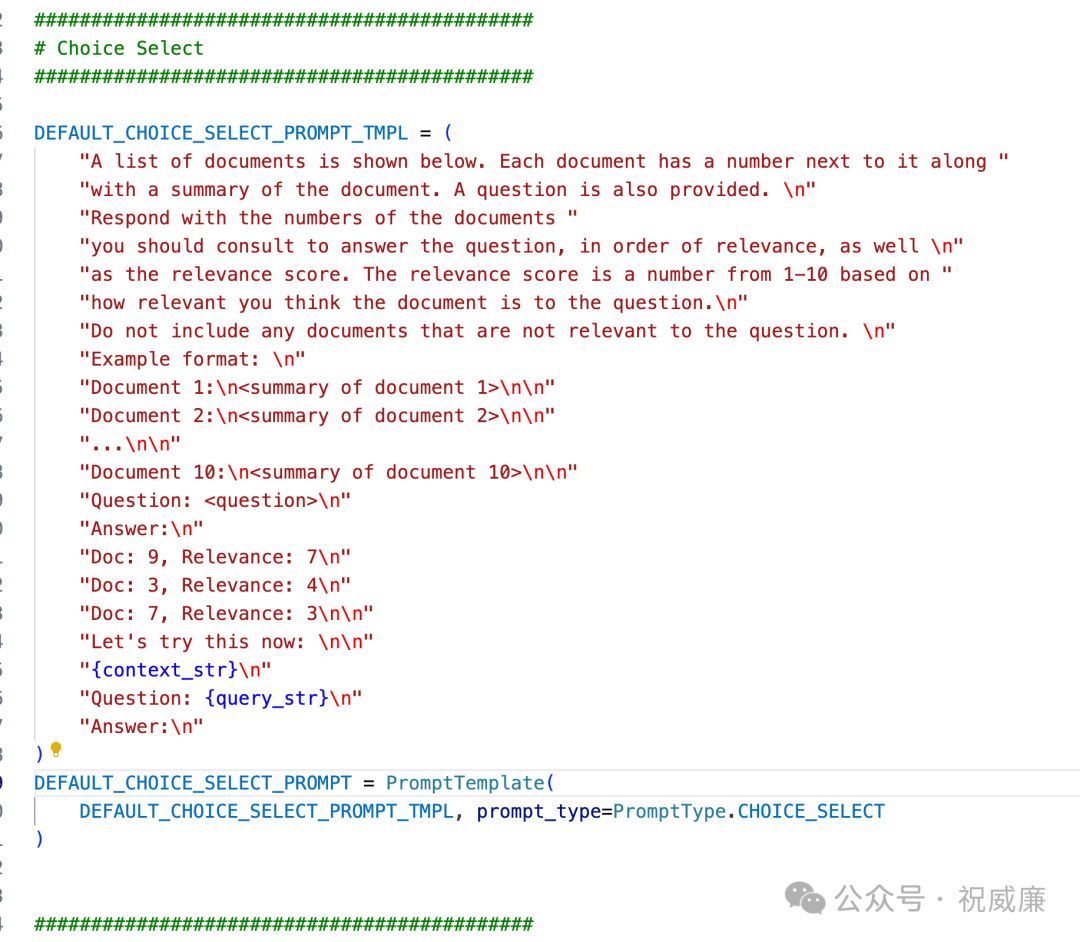The image size is (1080, 942).
Task: Click the '祝威廉' watermark text
Action: point(1002,899)
